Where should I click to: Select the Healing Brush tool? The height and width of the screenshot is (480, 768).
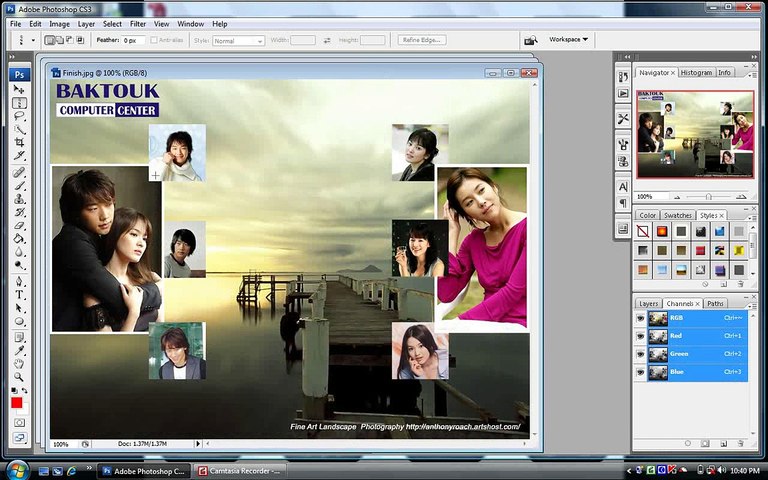[x=19, y=172]
